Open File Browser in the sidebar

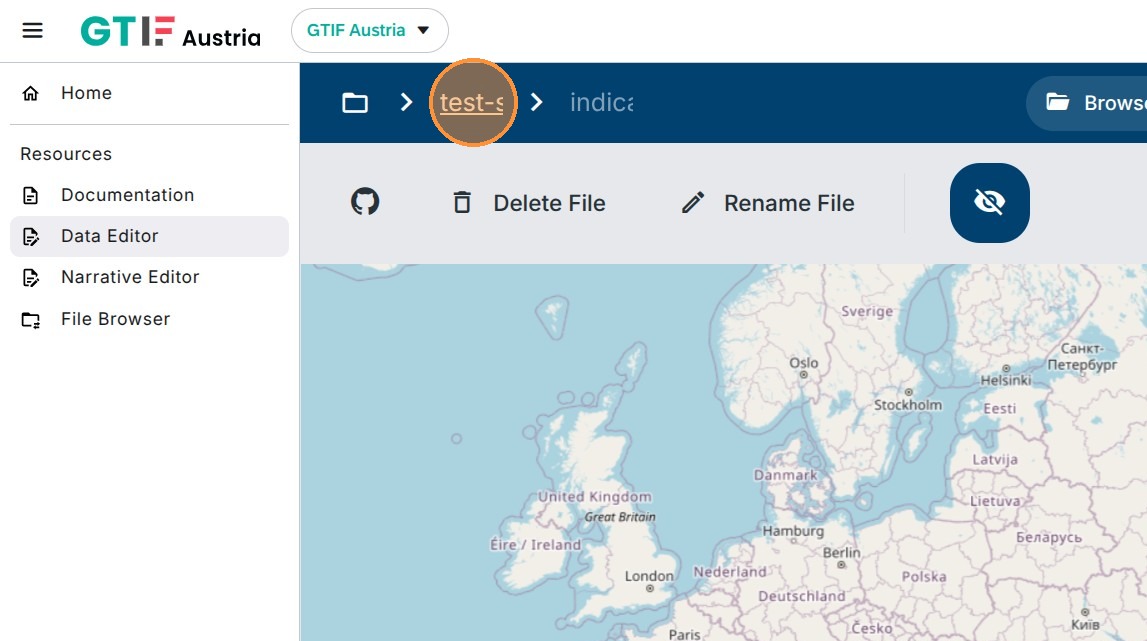click(115, 319)
